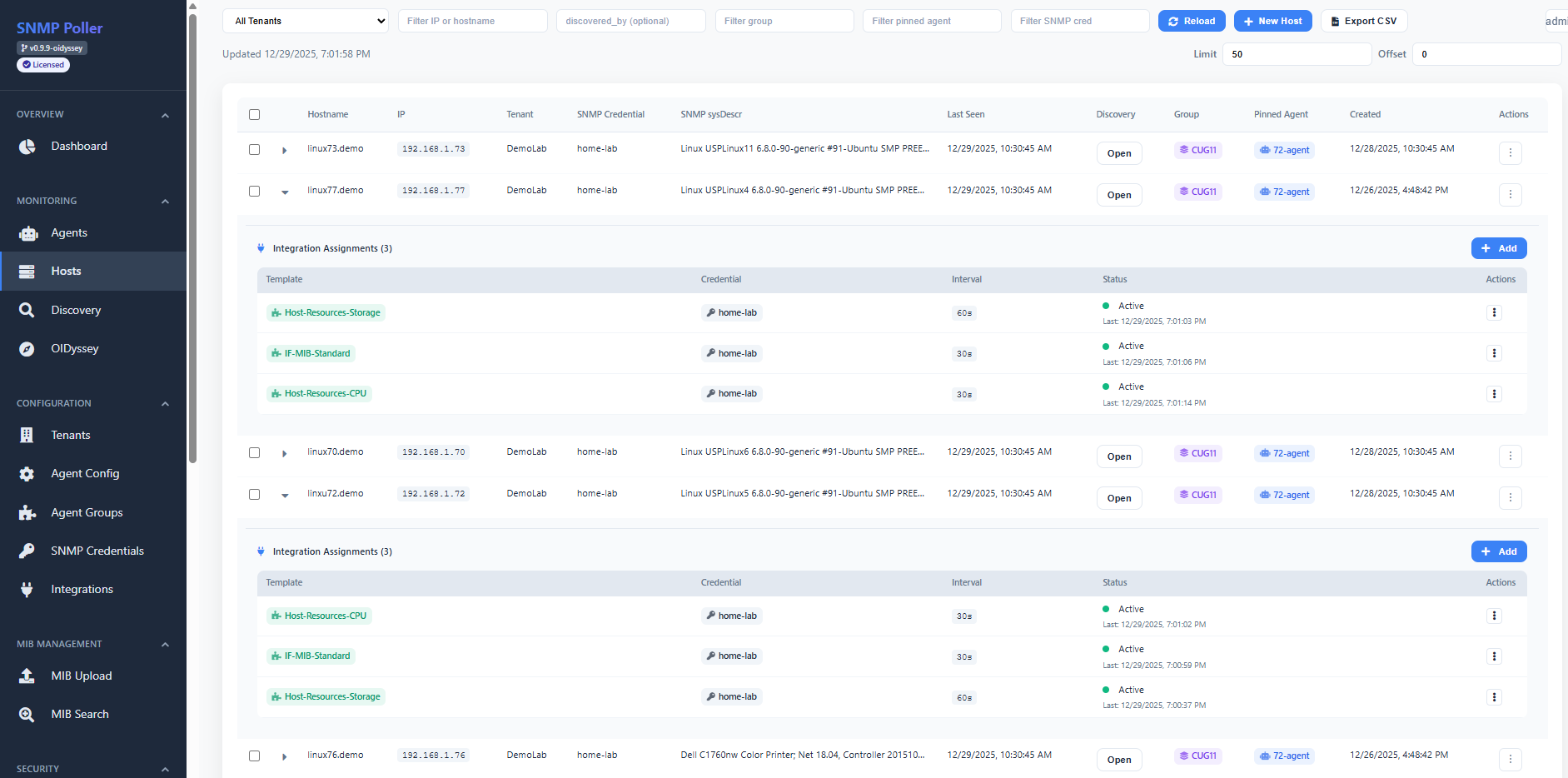Open the All Tenants dropdown
The image size is (1568, 778).
pos(306,21)
